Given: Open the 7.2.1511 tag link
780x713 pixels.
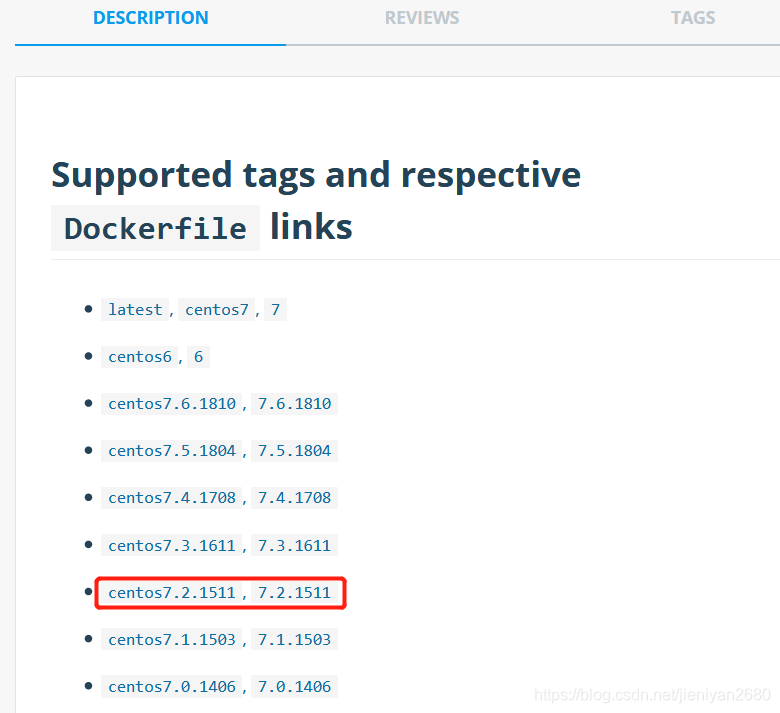Looking at the screenshot, I should [x=294, y=593].
